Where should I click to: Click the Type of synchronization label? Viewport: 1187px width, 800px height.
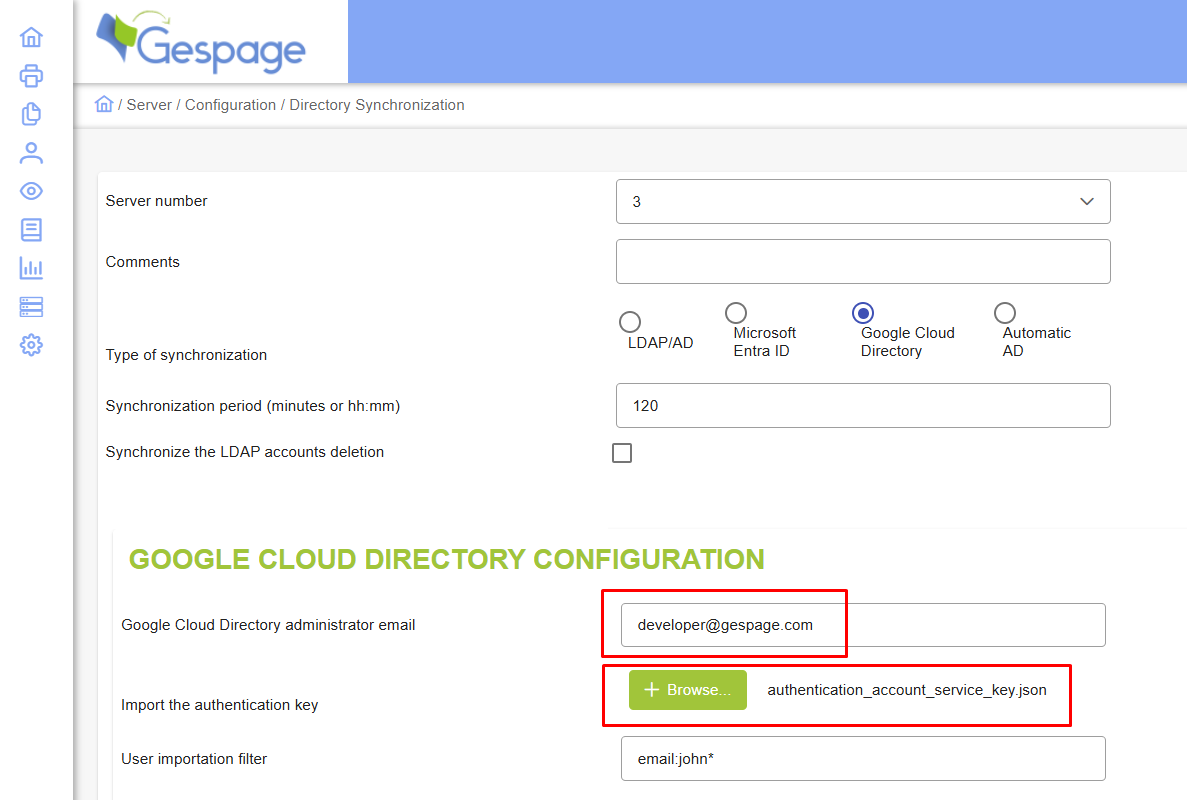pyautogui.click(x=186, y=355)
